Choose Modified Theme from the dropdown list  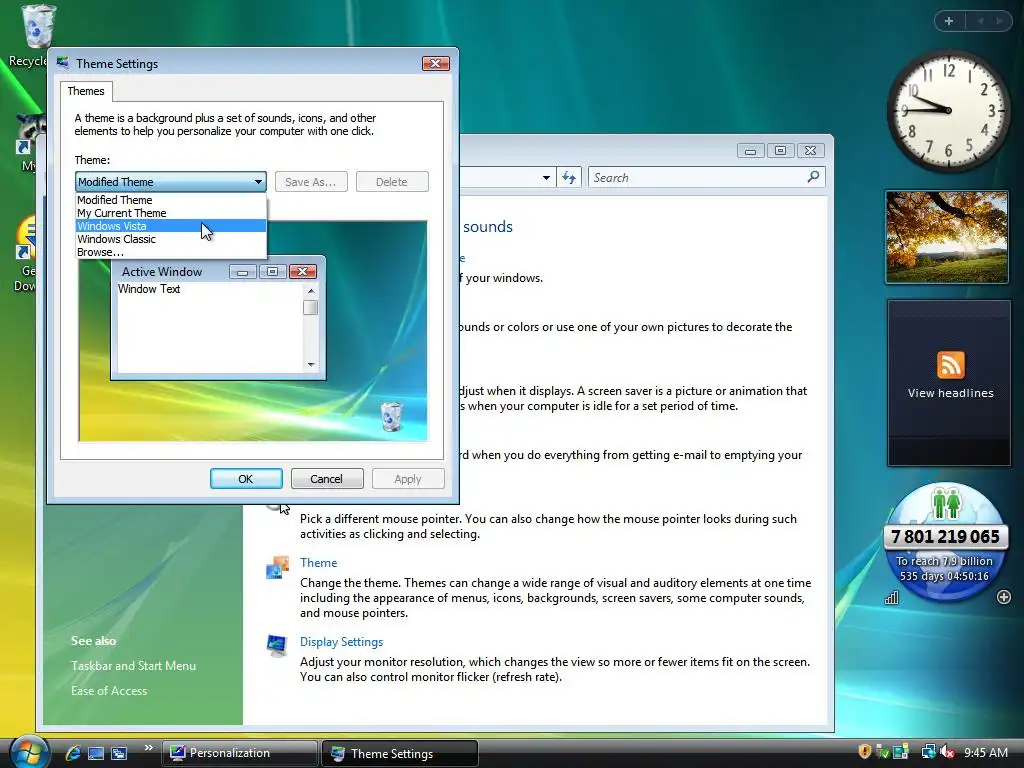coord(171,200)
